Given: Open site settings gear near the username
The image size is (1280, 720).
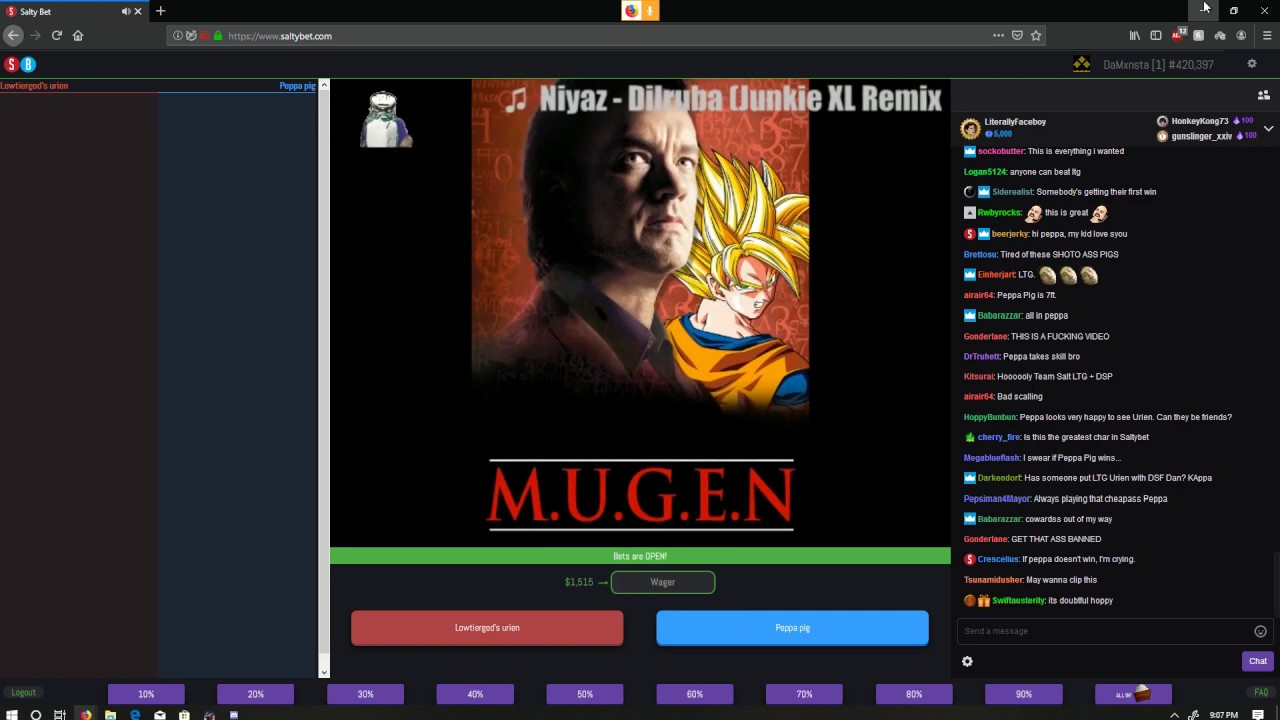Looking at the screenshot, I should [x=1251, y=64].
